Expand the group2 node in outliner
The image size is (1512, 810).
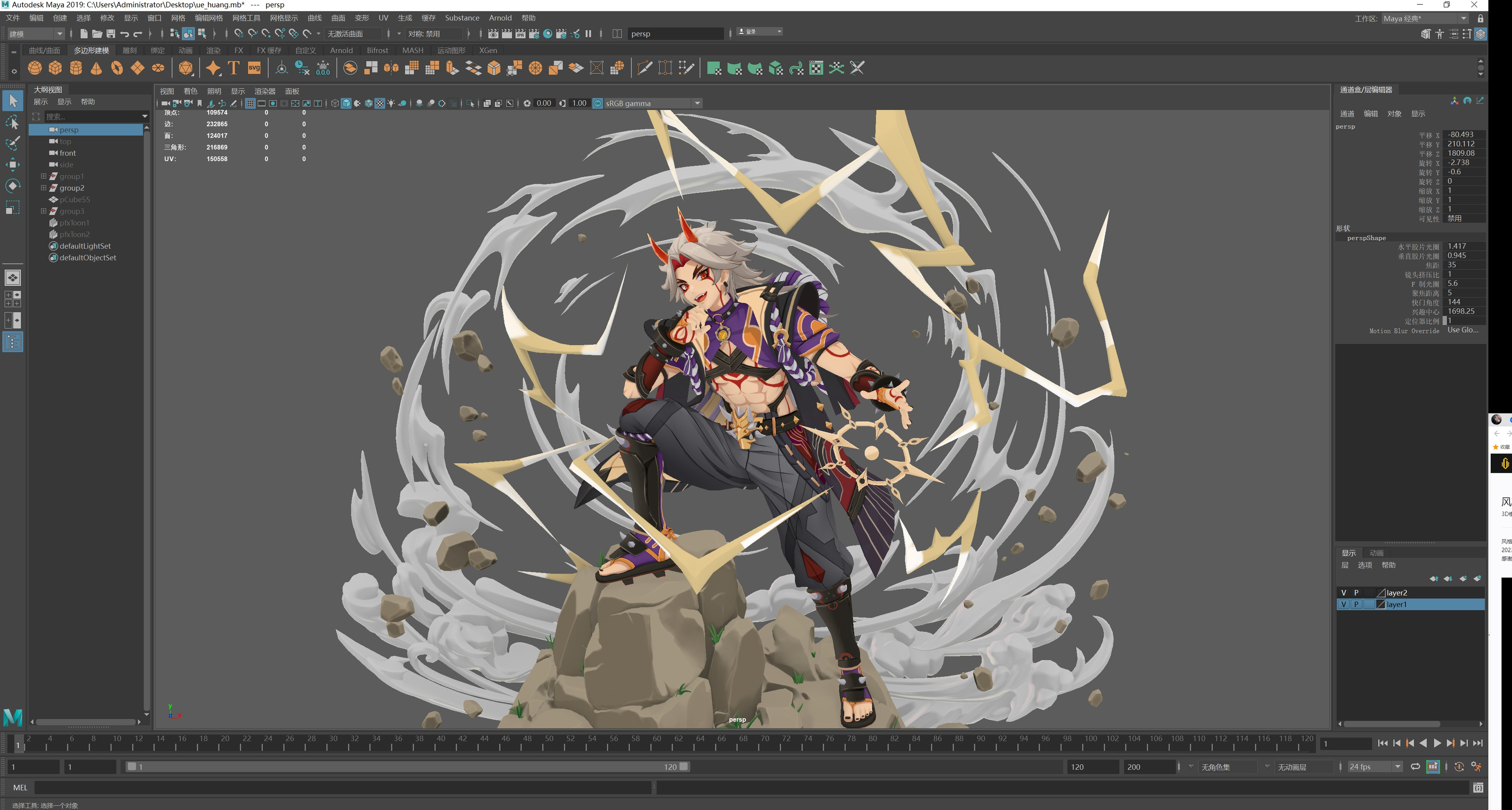click(43, 188)
